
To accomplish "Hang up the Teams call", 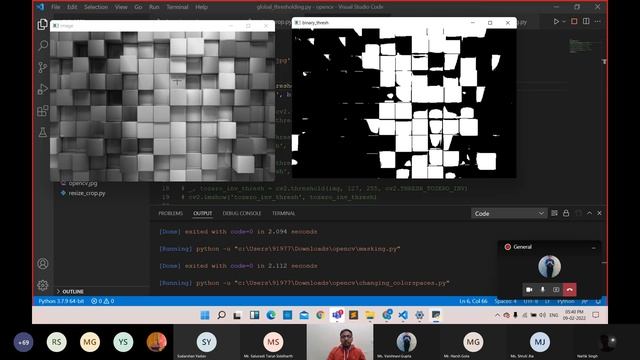I will tap(570, 289).
